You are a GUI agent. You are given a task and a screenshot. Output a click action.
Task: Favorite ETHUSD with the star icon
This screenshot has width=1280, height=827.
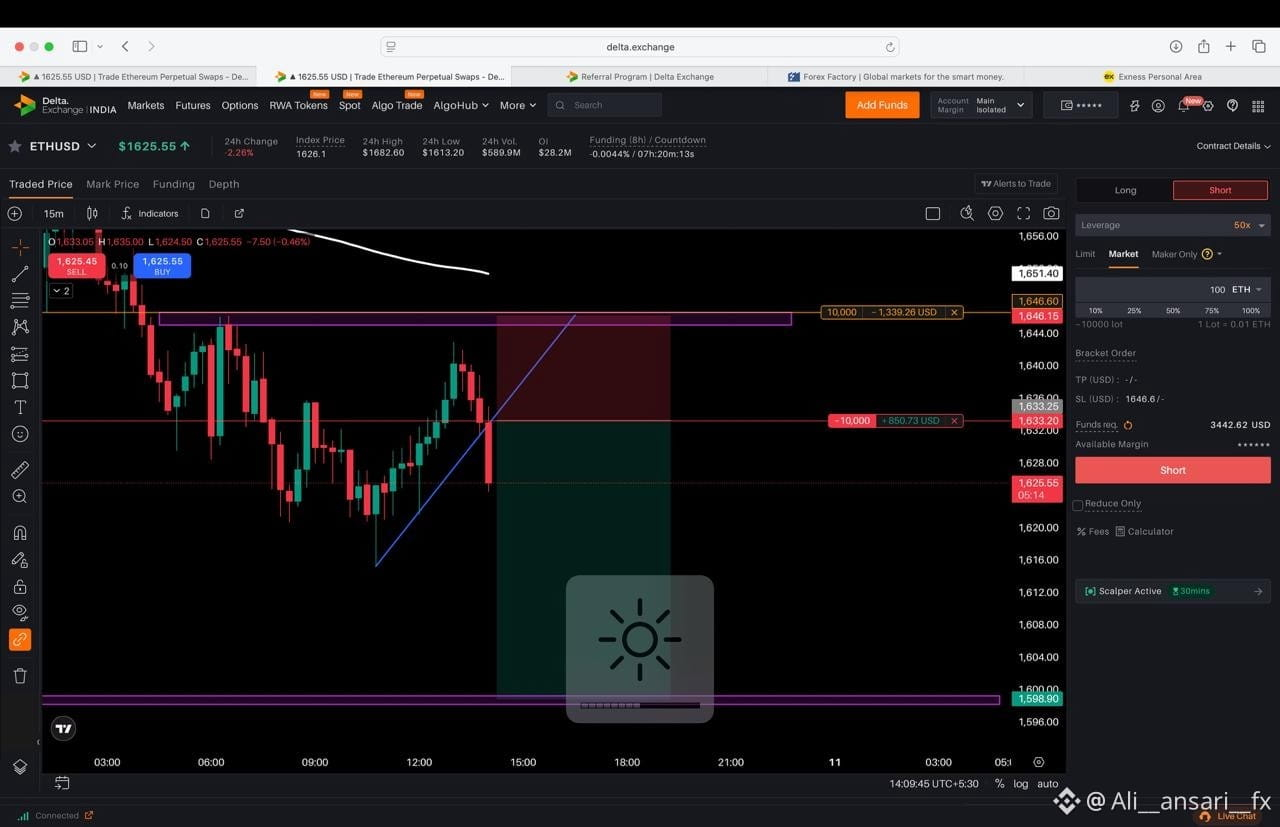[x=15, y=146]
